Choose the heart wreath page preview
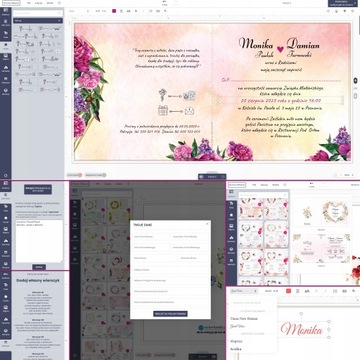The width and height of the screenshot is (360, 360). (335, 212)
